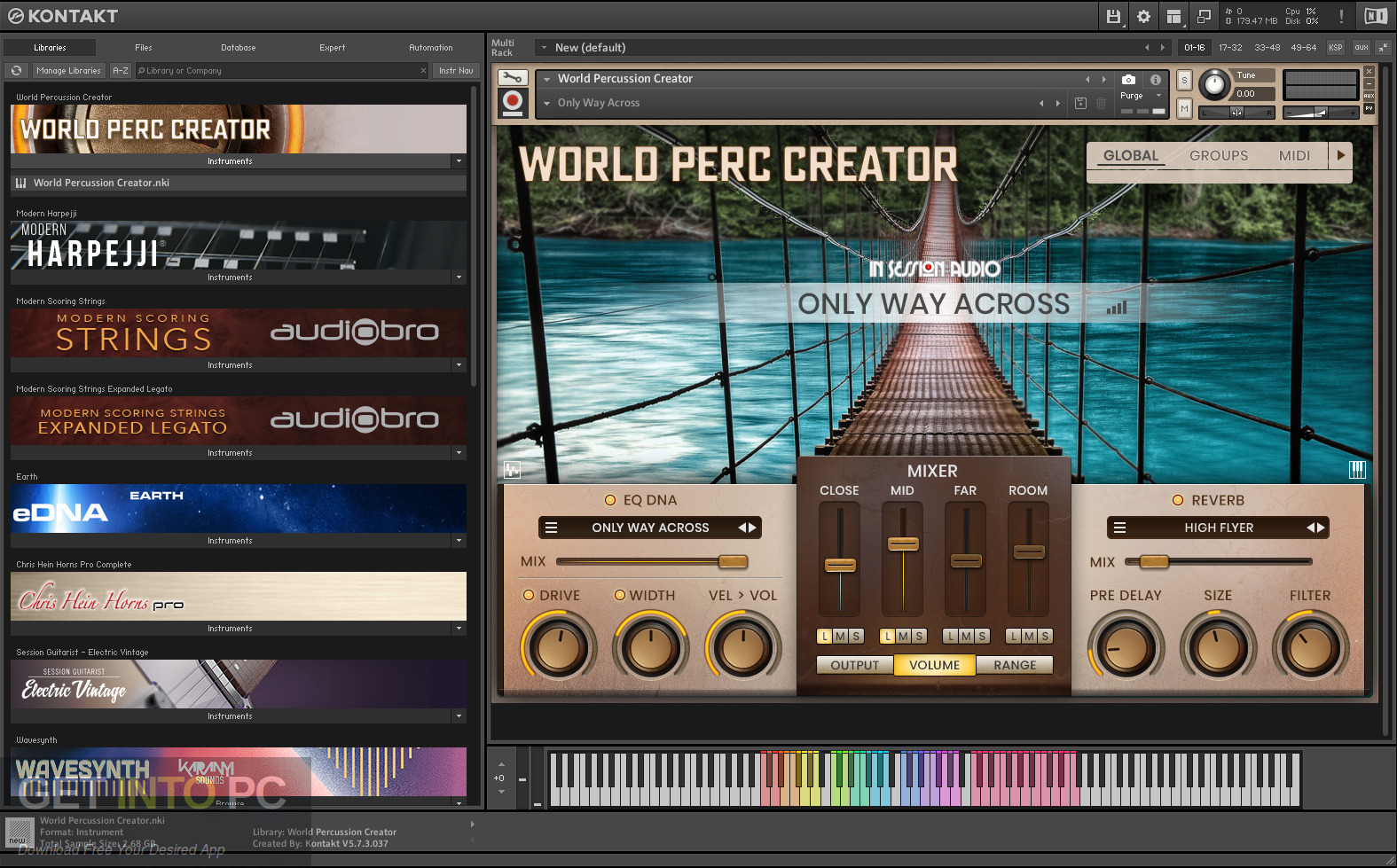Click the save snapshot icon
The width and height of the screenshot is (1397, 868).
click(1080, 103)
